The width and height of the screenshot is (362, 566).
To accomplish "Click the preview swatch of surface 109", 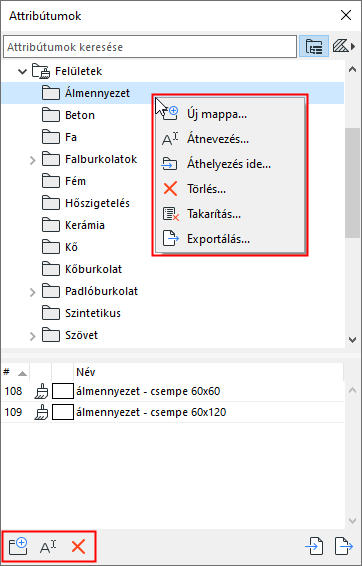I will coord(63,412).
